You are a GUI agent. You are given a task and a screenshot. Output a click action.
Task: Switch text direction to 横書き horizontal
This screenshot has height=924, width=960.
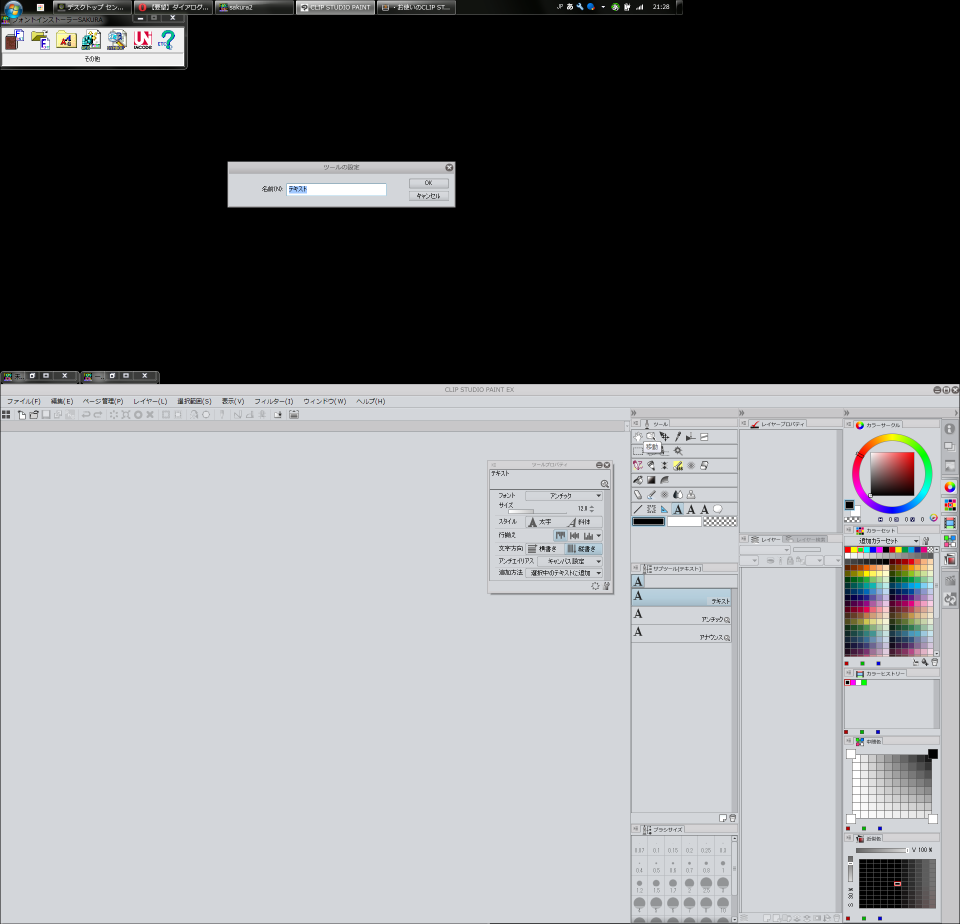pyautogui.click(x=542, y=548)
